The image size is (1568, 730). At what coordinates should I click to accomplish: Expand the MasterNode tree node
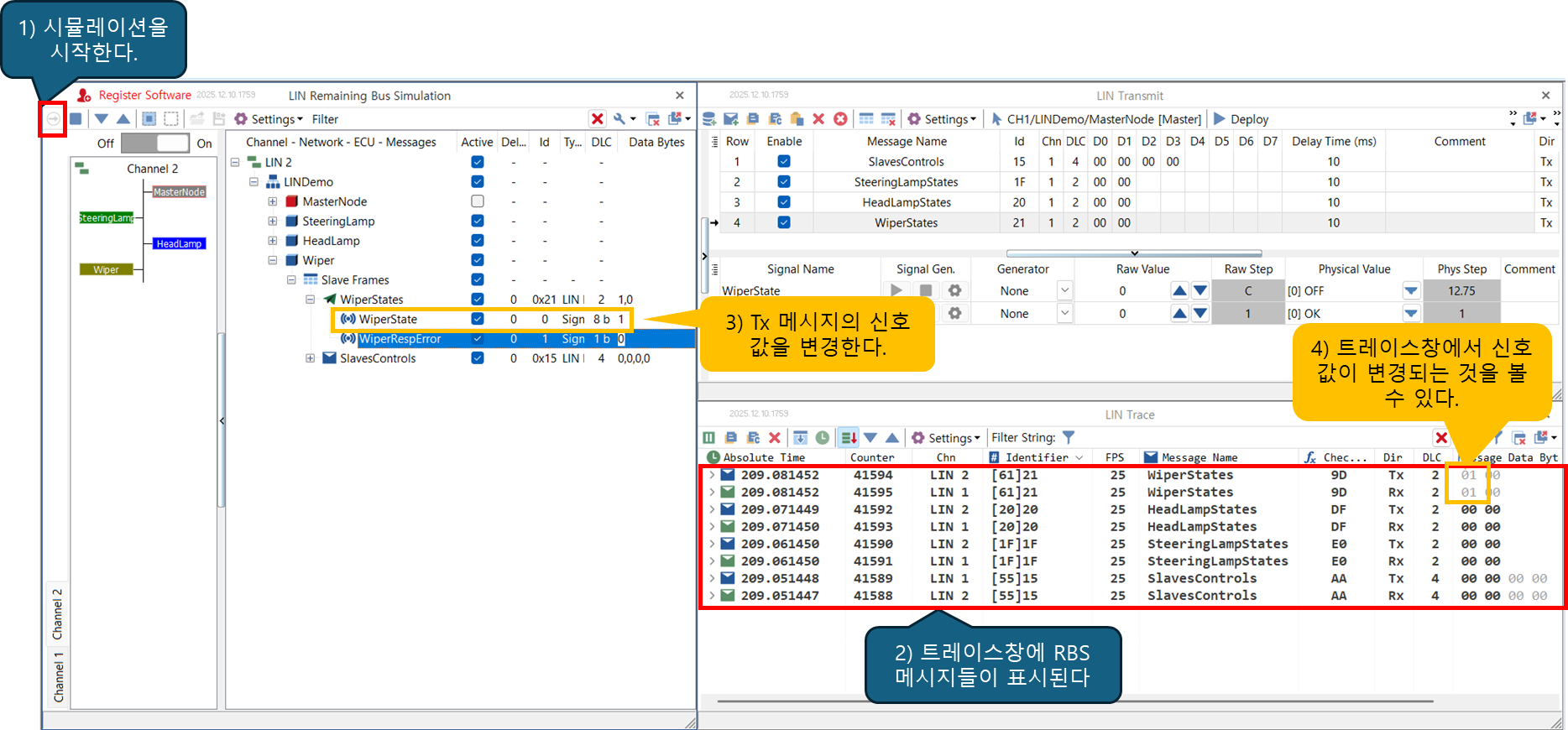tap(273, 201)
